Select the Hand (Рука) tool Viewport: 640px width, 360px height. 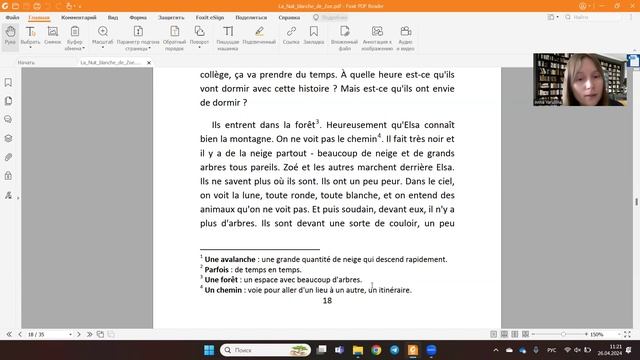[x=10, y=36]
